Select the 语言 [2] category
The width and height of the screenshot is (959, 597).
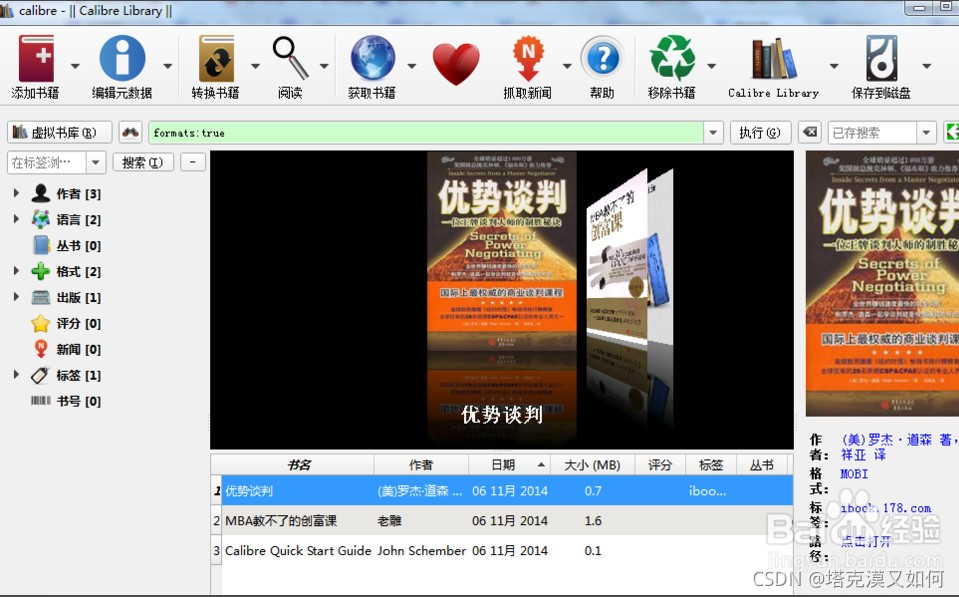(78, 220)
